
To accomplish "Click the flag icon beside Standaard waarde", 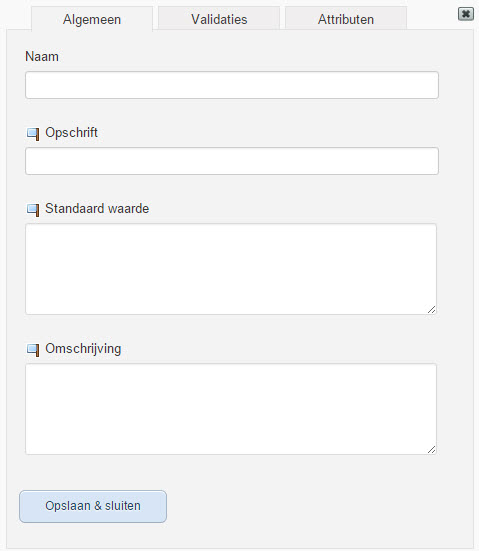I will [x=33, y=210].
